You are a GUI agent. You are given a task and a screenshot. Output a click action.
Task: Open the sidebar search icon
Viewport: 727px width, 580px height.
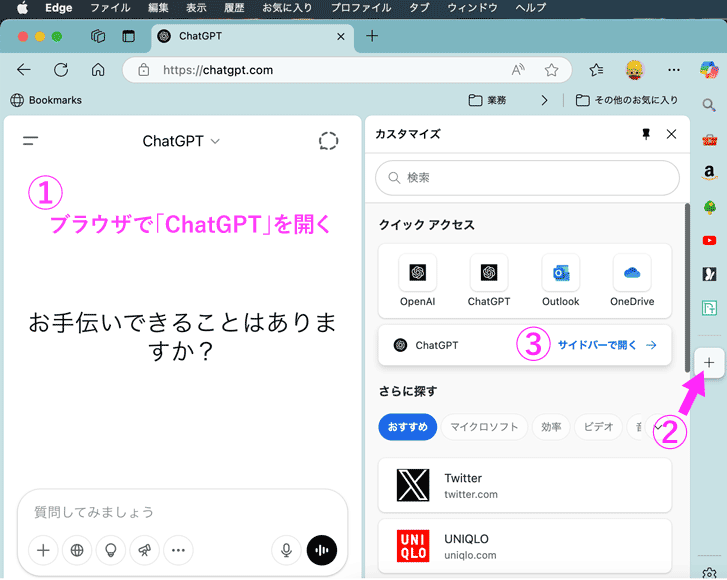pyautogui.click(x=709, y=105)
